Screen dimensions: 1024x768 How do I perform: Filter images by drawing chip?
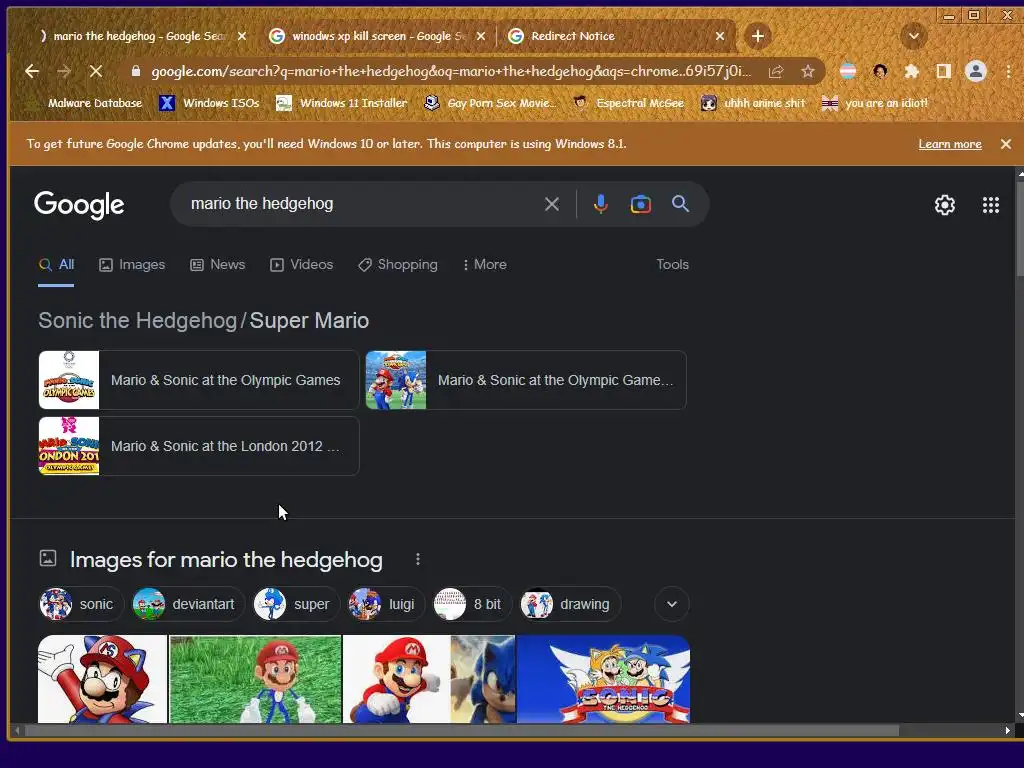coord(569,604)
